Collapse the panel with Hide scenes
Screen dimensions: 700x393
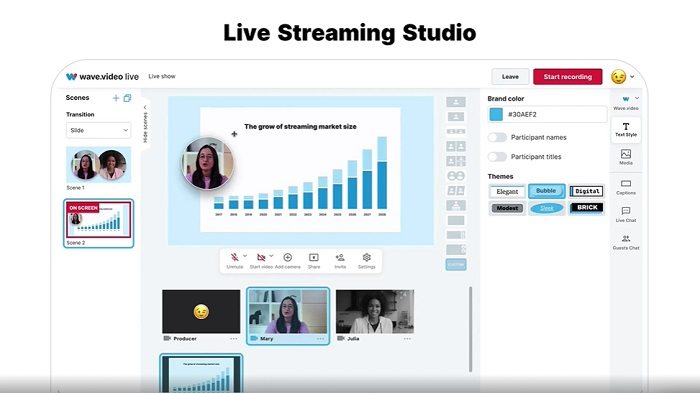tap(145, 124)
